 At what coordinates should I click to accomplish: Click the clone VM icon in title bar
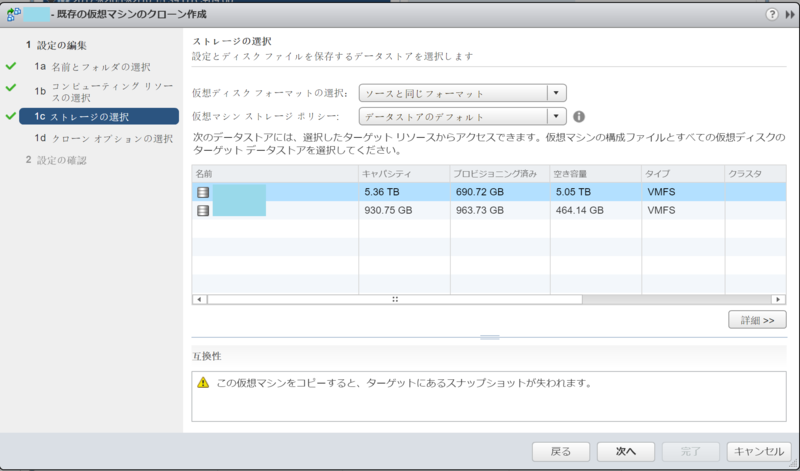tap(13, 14)
